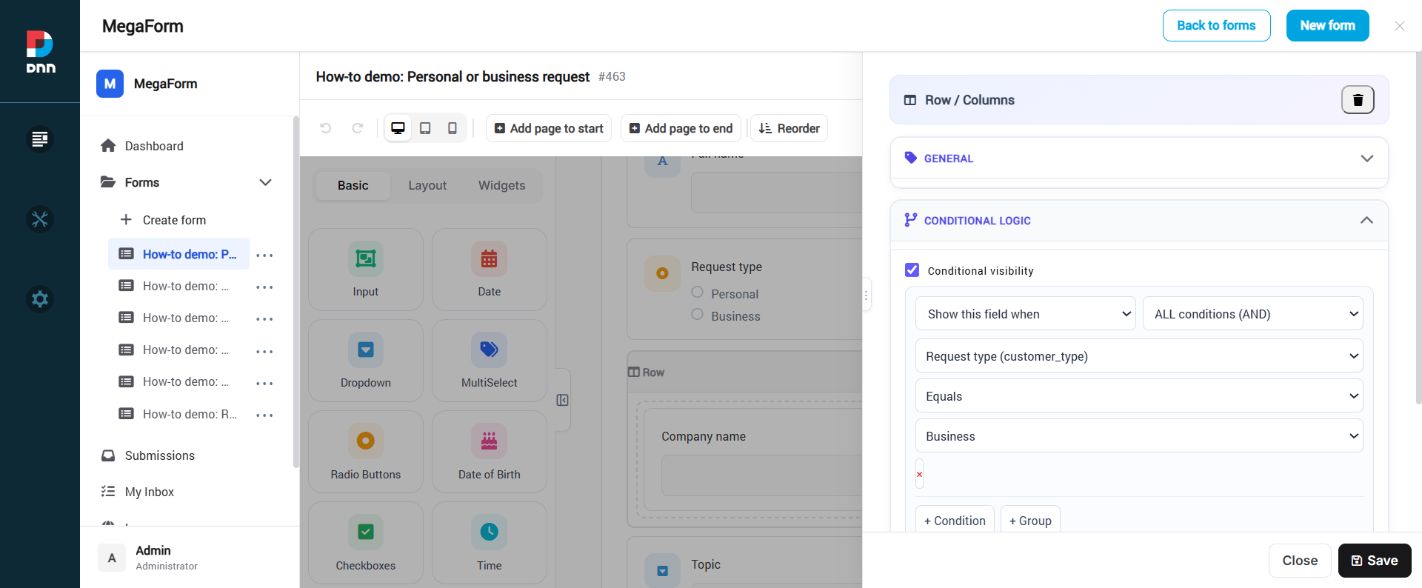The height and width of the screenshot is (588, 1422).
Task: Switch to the Widgets tab
Action: (502, 185)
